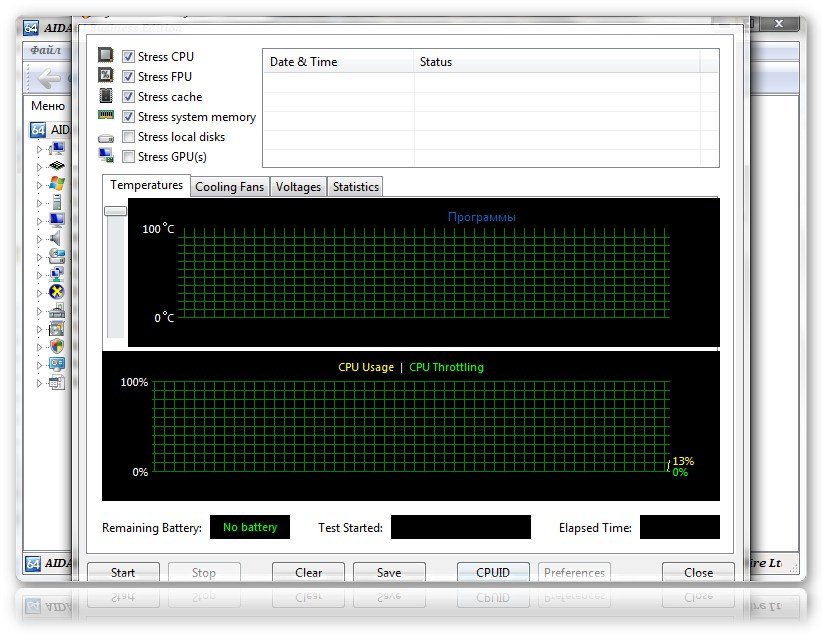Expand the Motherboard node arrow in the tree
Image resolution: width=822 pixels, height=637 pixels.
point(39,167)
